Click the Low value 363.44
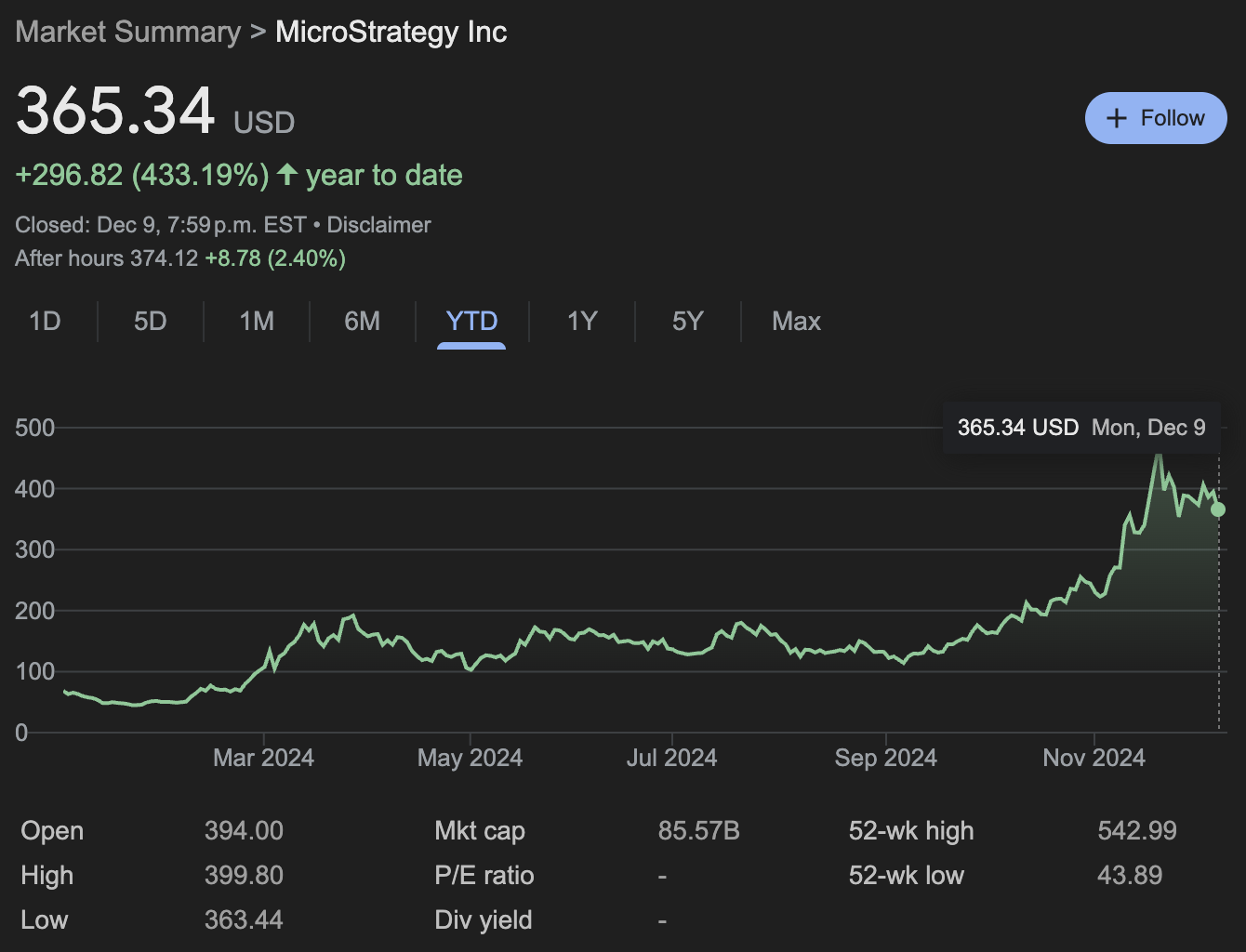The height and width of the screenshot is (952, 1246). coord(244,919)
